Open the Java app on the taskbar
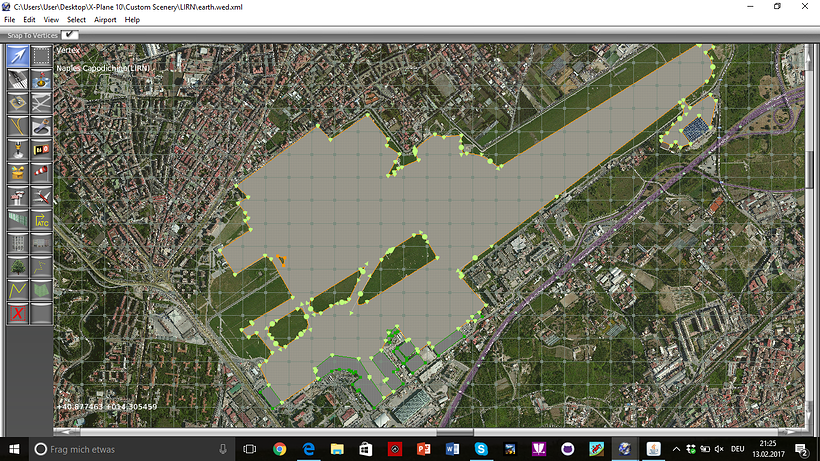The image size is (820, 461). tap(653, 449)
